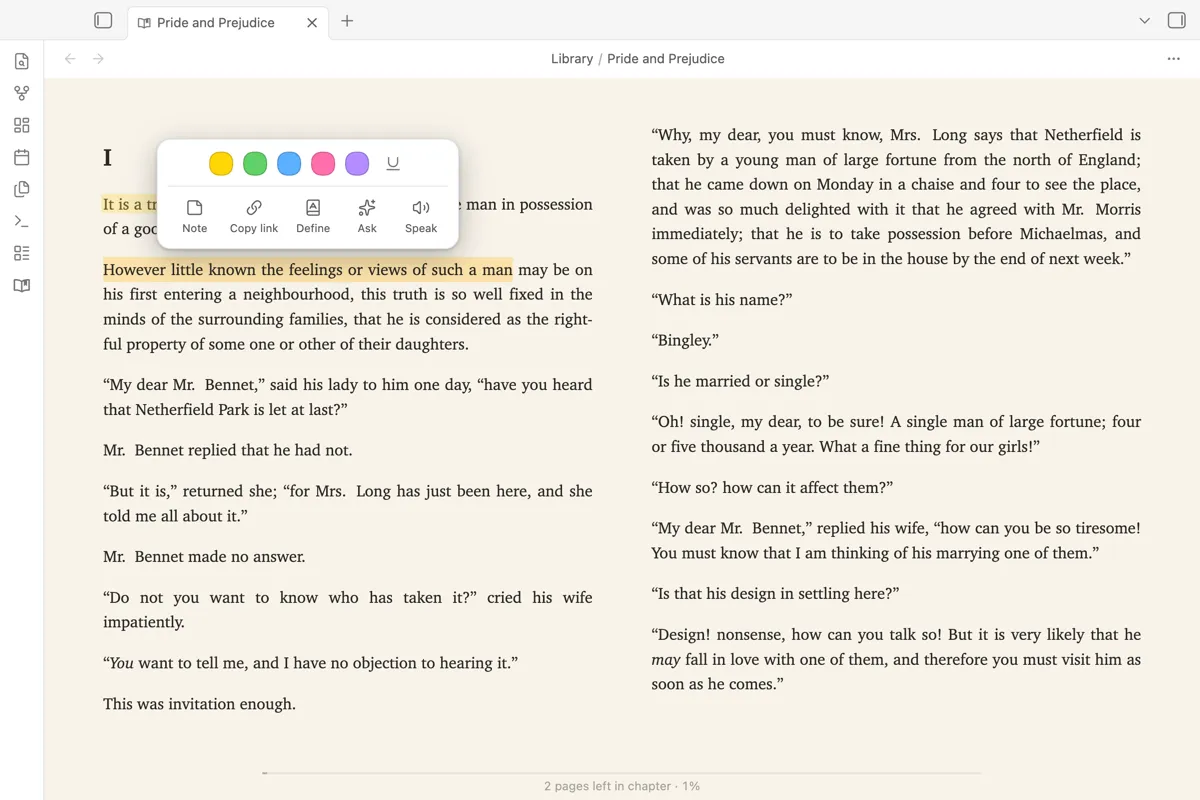Click the word "Bingley." on right page
Viewport: 1200px width, 800px height.
click(685, 340)
